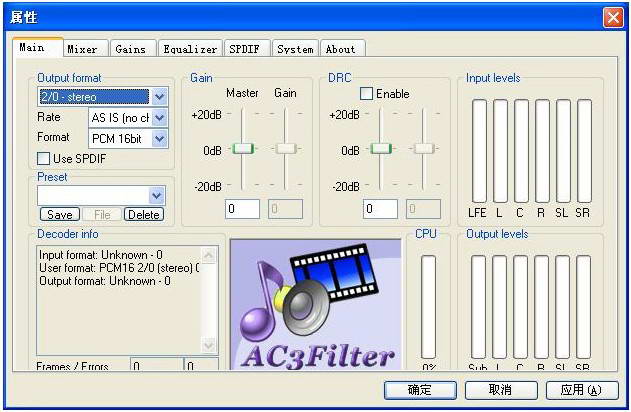Enable the DRC checkbox
631x412 pixels.
pos(366,94)
